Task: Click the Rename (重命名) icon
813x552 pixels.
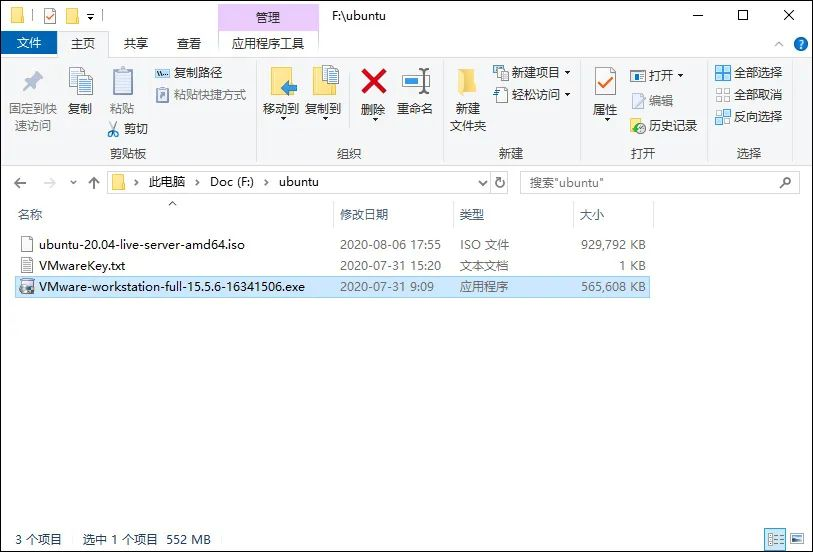Action: (415, 81)
